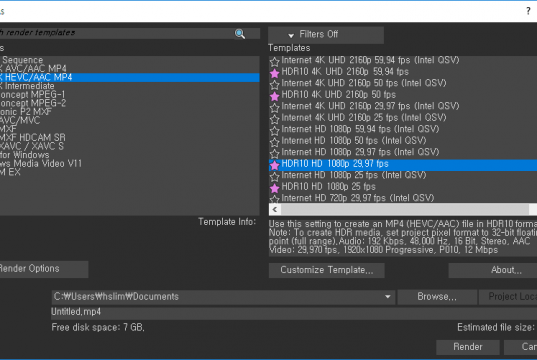Toggle star for Internet HD 1080p 29.97 fps (Intel QSV)
Viewport: 537px width, 360px height.
tap(274, 153)
